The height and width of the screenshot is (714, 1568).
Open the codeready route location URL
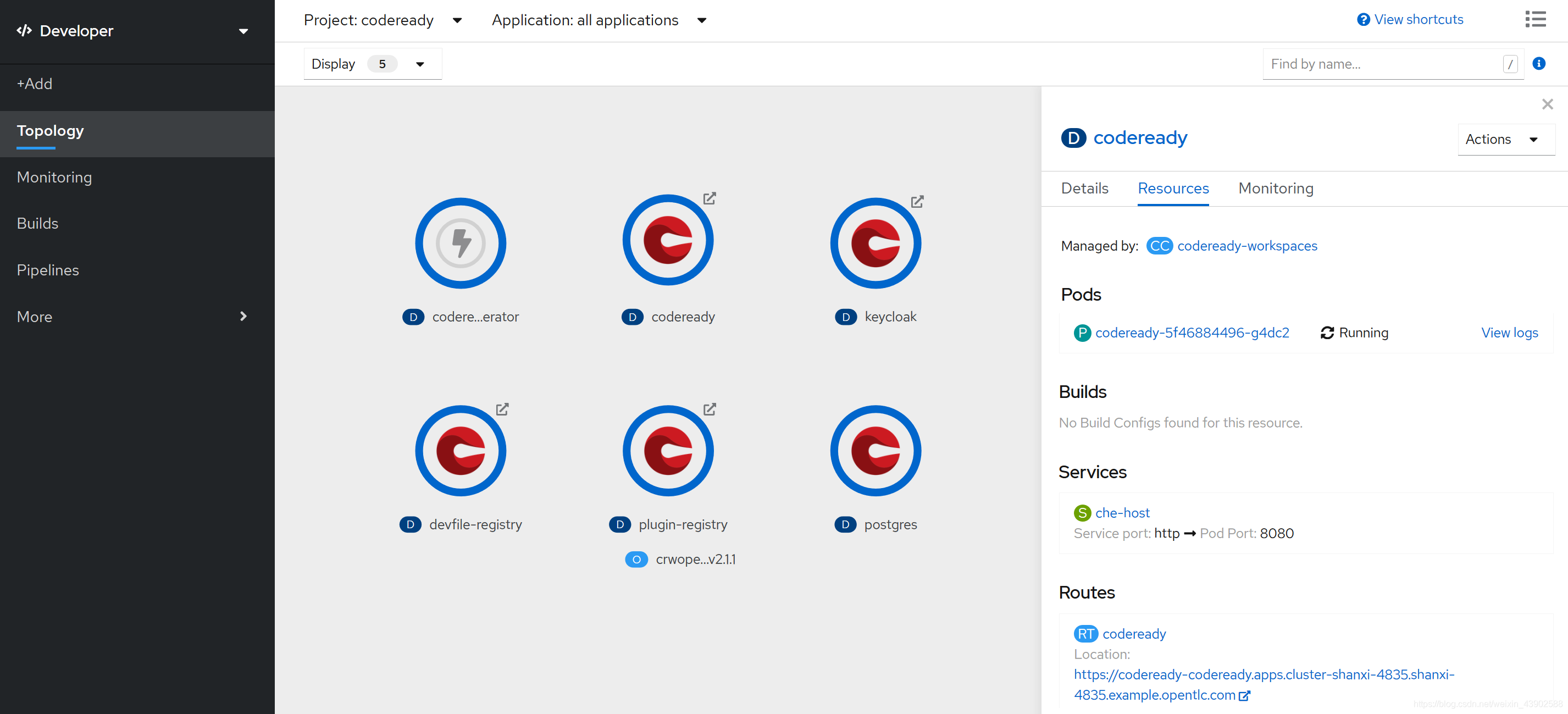pyautogui.click(x=1264, y=684)
